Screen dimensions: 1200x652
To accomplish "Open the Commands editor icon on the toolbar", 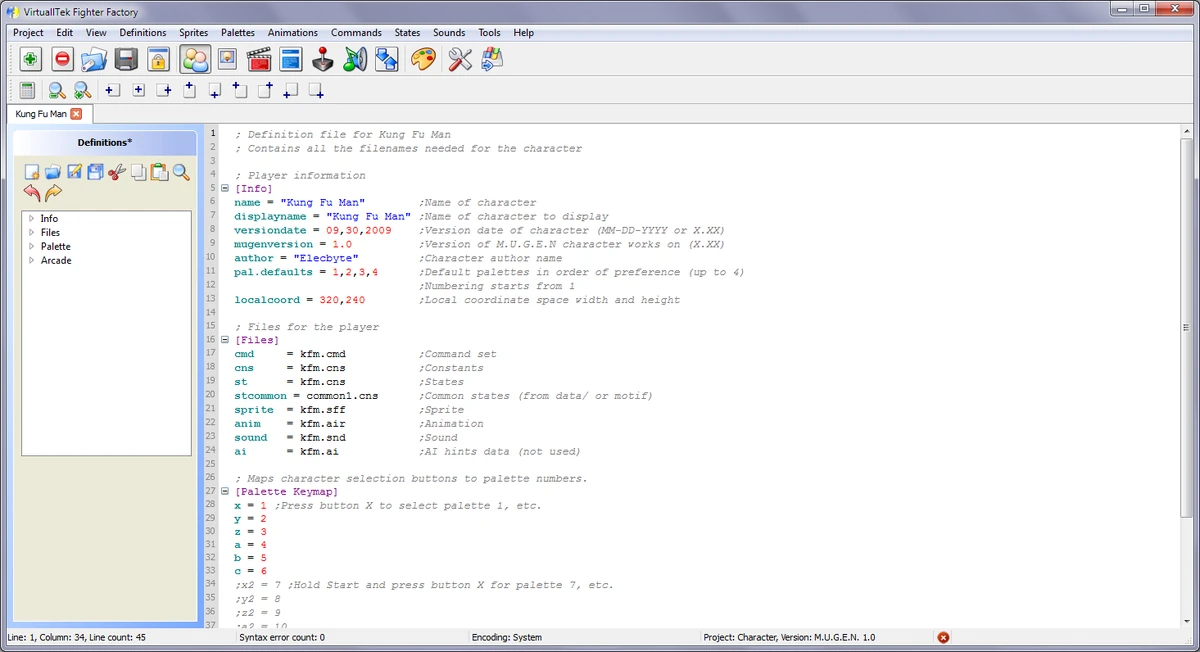I will tap(290, 59).
